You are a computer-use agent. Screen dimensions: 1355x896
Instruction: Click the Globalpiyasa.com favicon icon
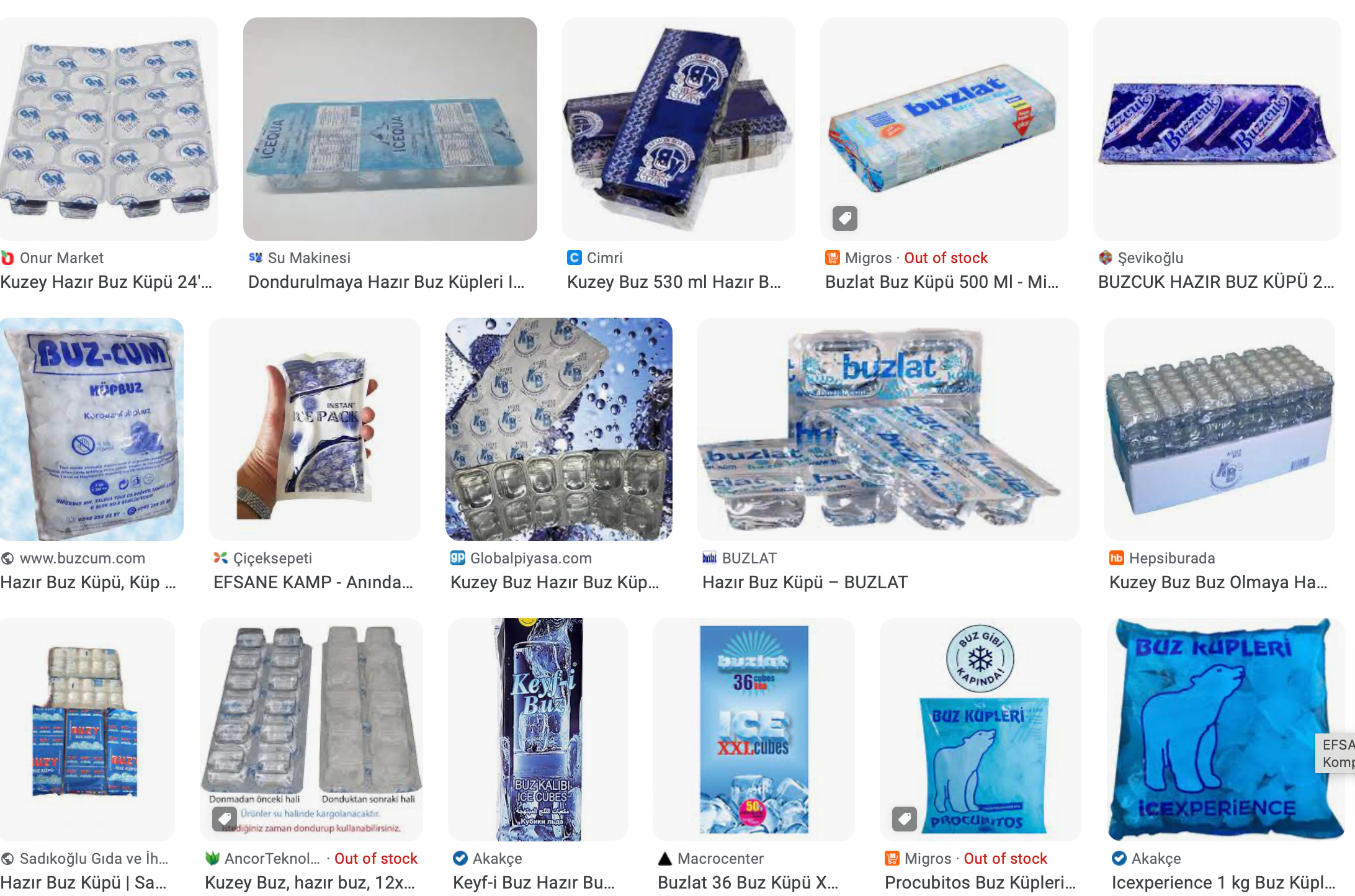point(458,558)
